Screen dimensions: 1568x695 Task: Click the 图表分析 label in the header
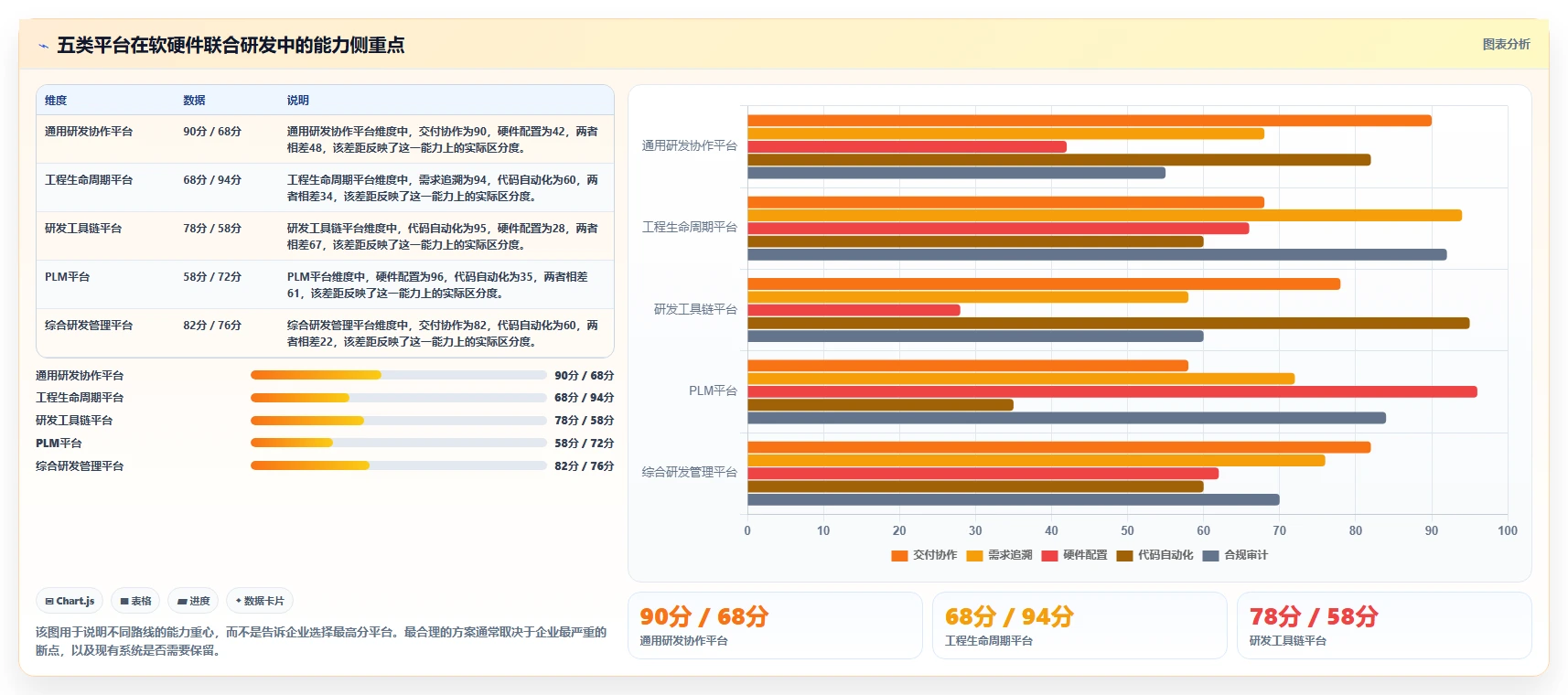pyautogui.click(x=1506, y=44)
